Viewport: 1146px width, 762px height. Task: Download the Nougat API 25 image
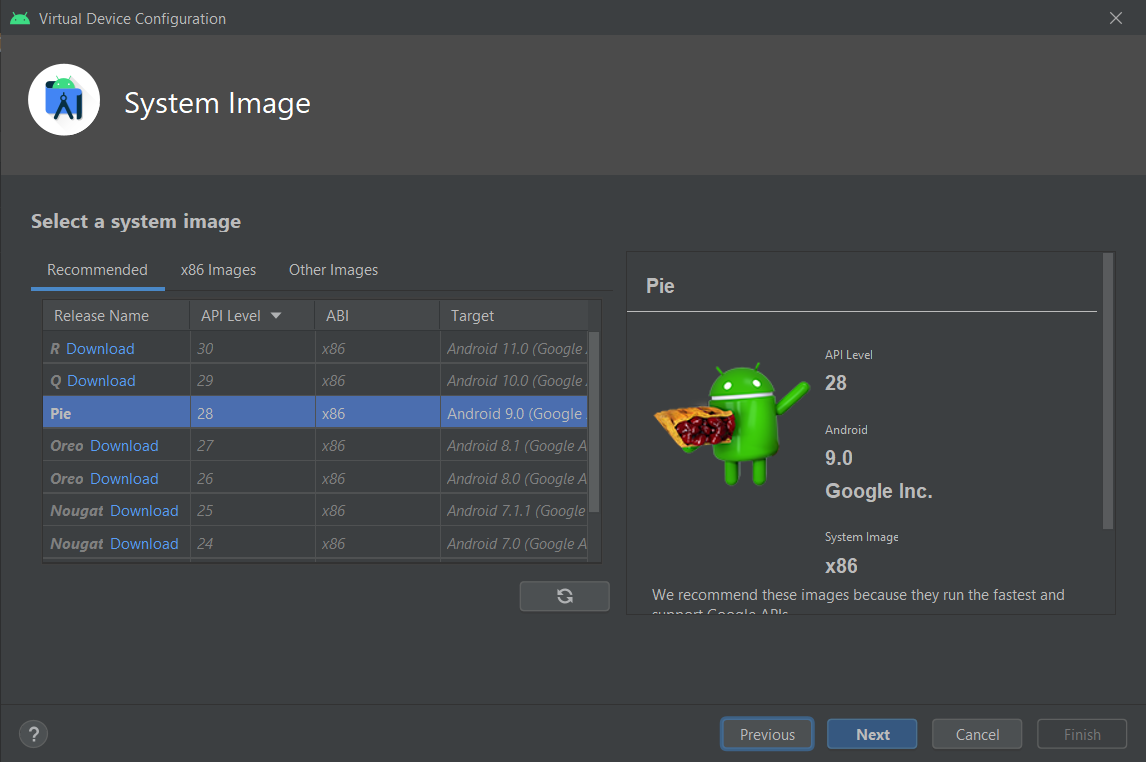point(144,511)
